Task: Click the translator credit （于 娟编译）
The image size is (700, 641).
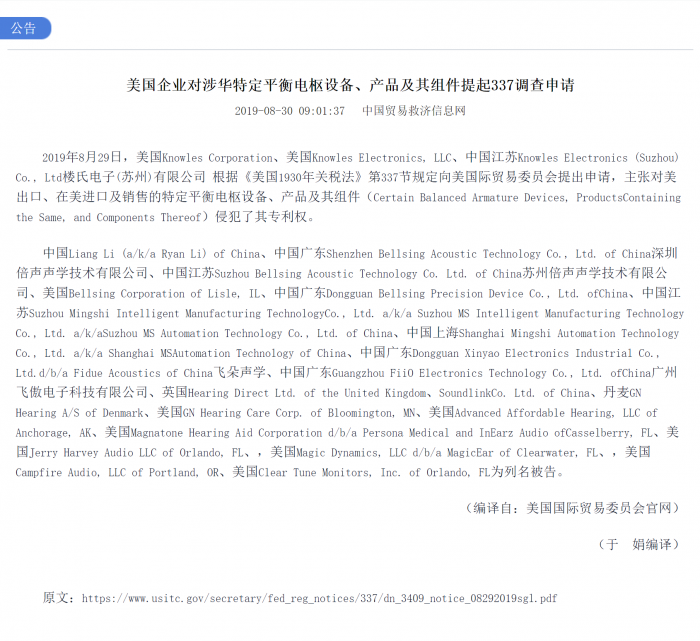Action: (638, 544)
